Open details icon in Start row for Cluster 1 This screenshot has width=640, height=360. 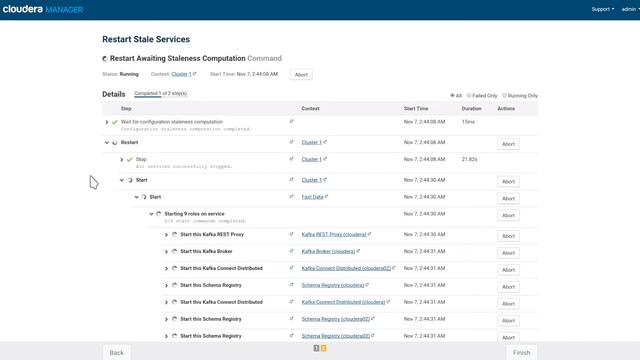coord(291,180)
